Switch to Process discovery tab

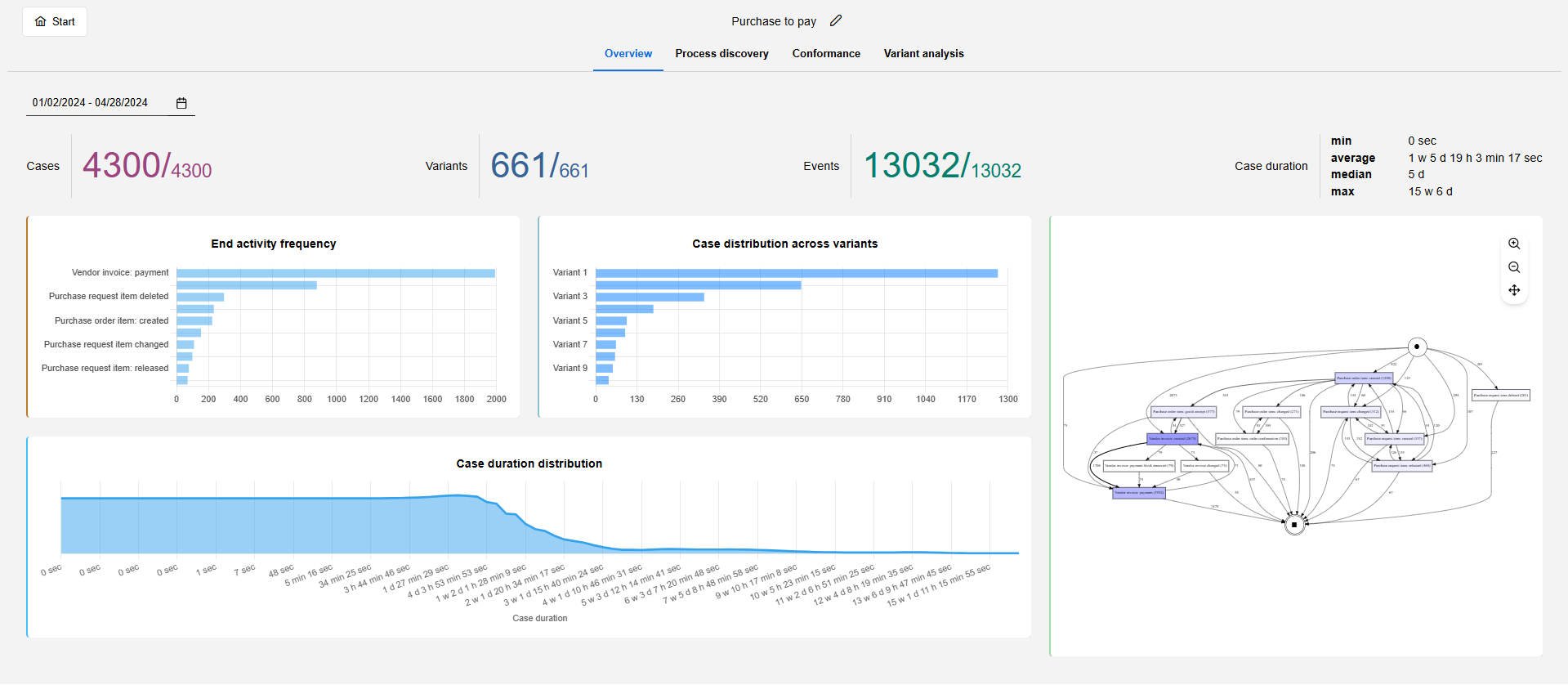coord(721,54)
